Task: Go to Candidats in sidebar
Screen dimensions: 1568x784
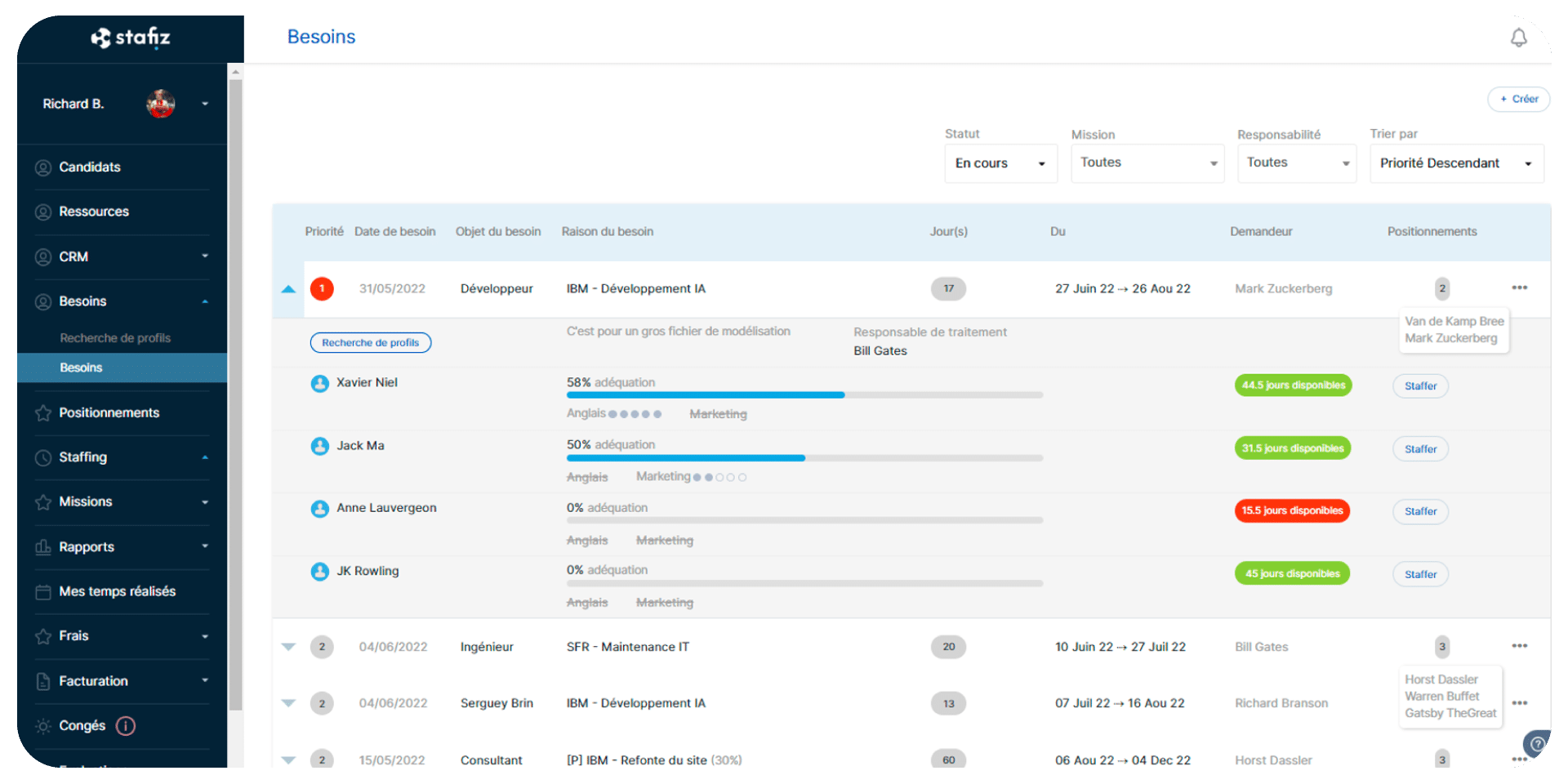Action: tap(90, 167)
